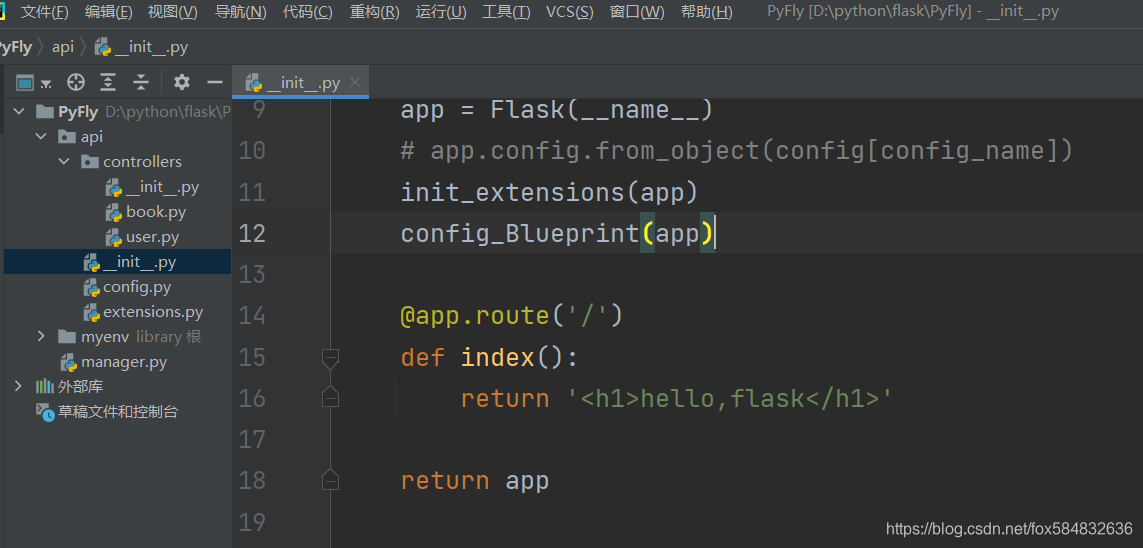Collapse the controllers folder arrow

point(64,161)
